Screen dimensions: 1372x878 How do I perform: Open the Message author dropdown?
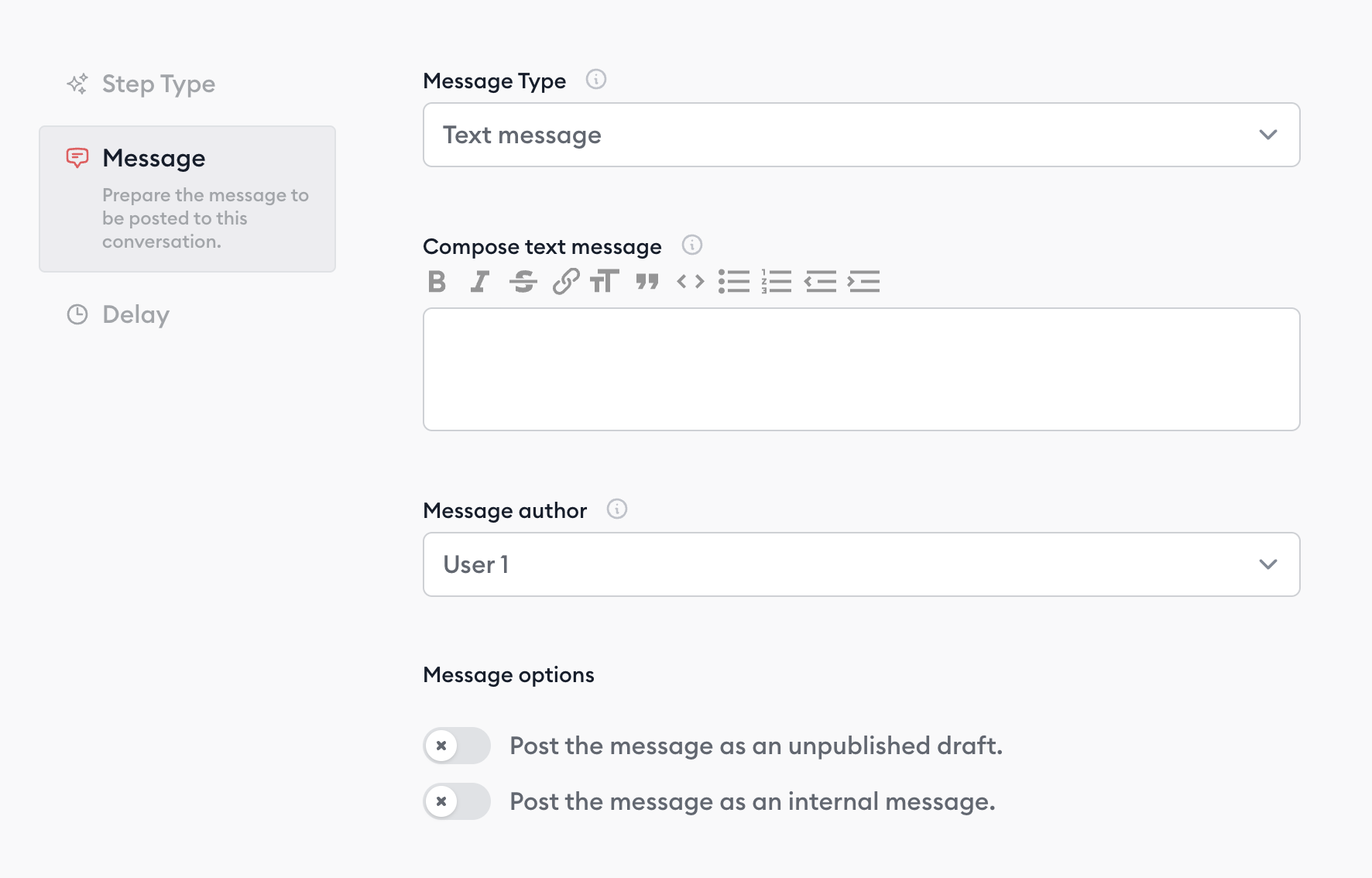861,564
